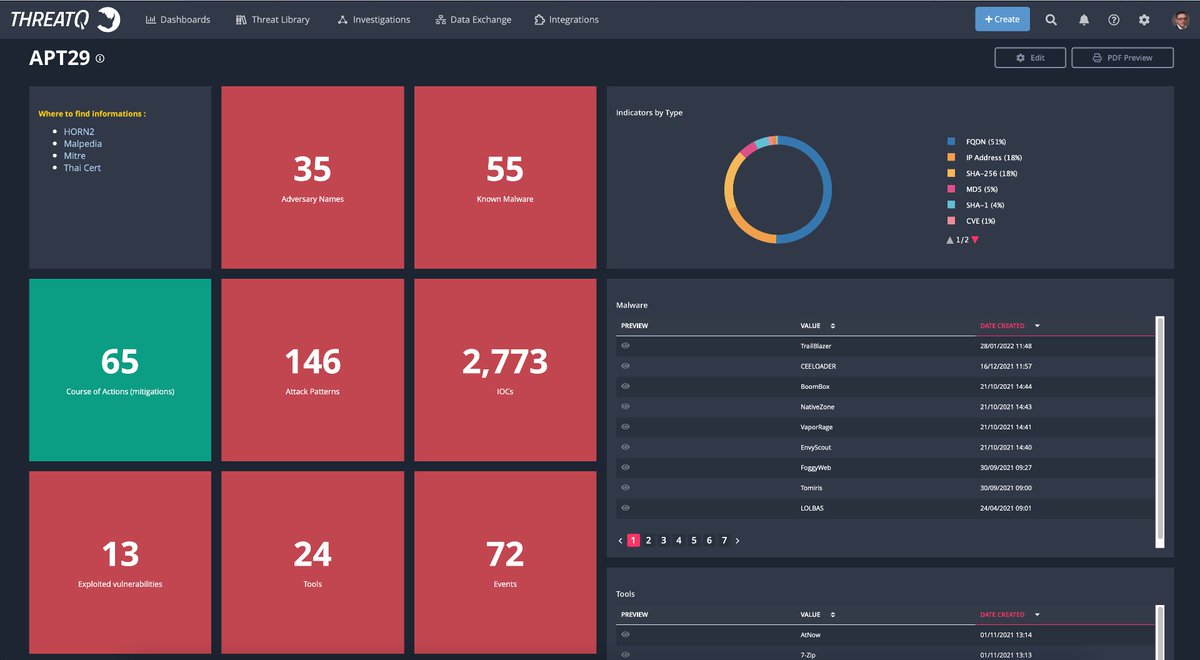Go to next Malware table page
The image size is (1200, 660).
[738, 540]
